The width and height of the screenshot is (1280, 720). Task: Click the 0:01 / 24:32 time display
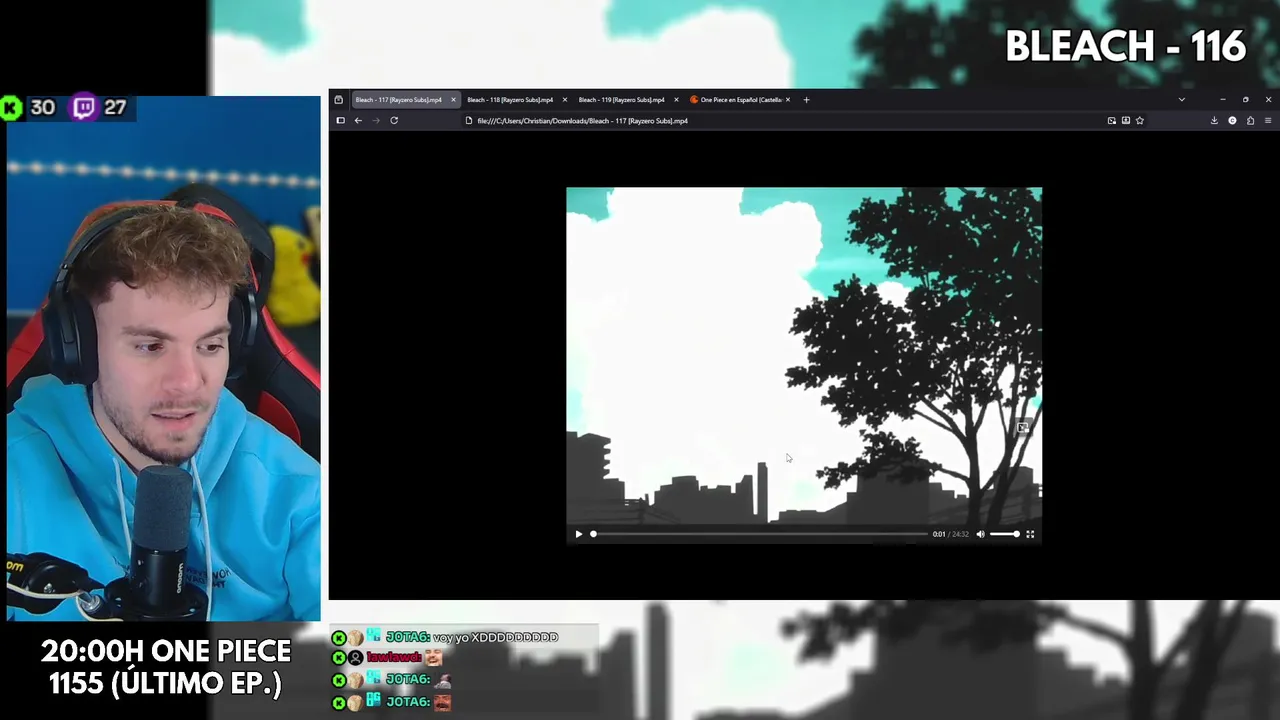pos(951,534)
